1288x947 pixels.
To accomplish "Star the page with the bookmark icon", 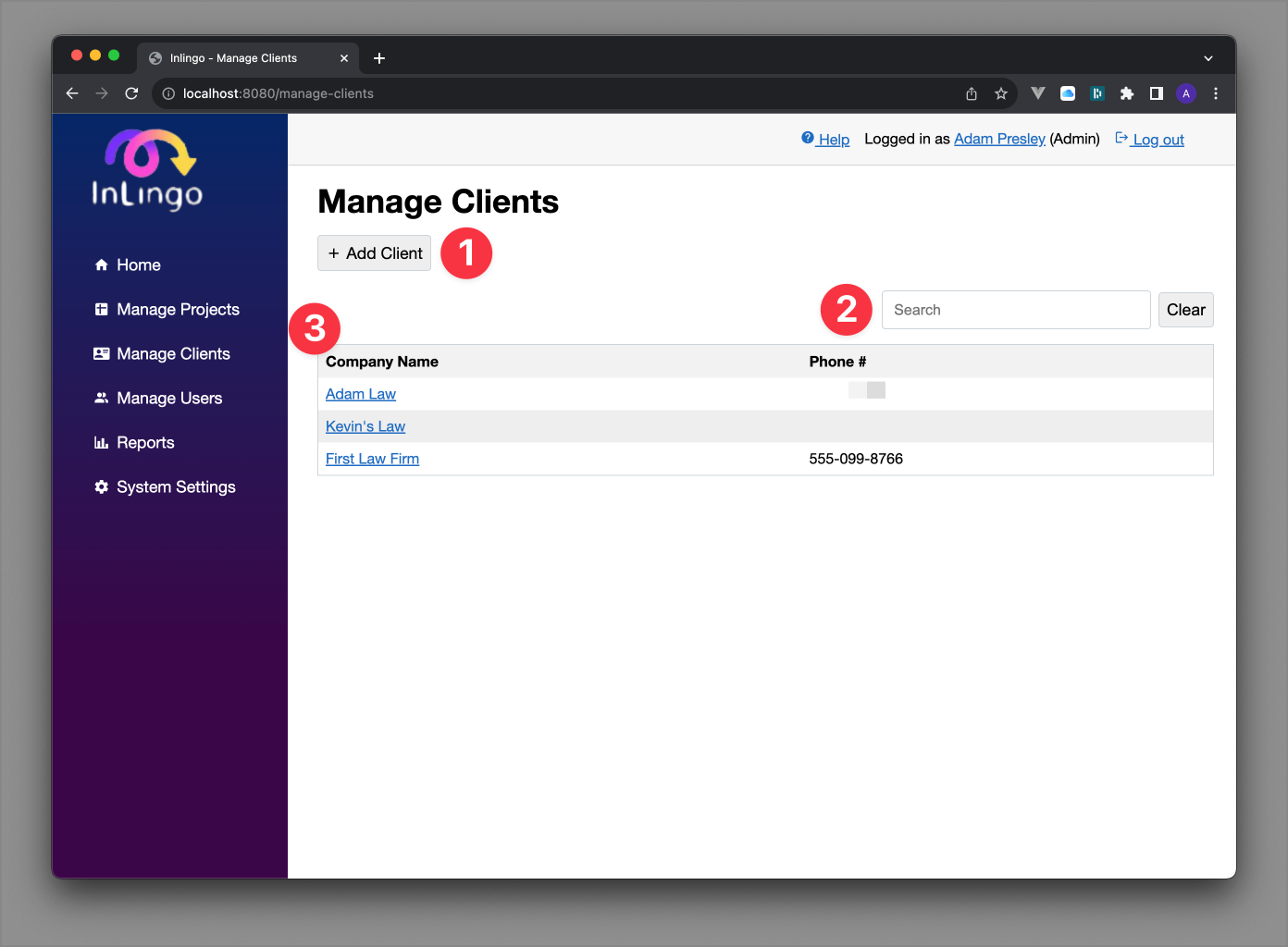I will [1000, 93].
